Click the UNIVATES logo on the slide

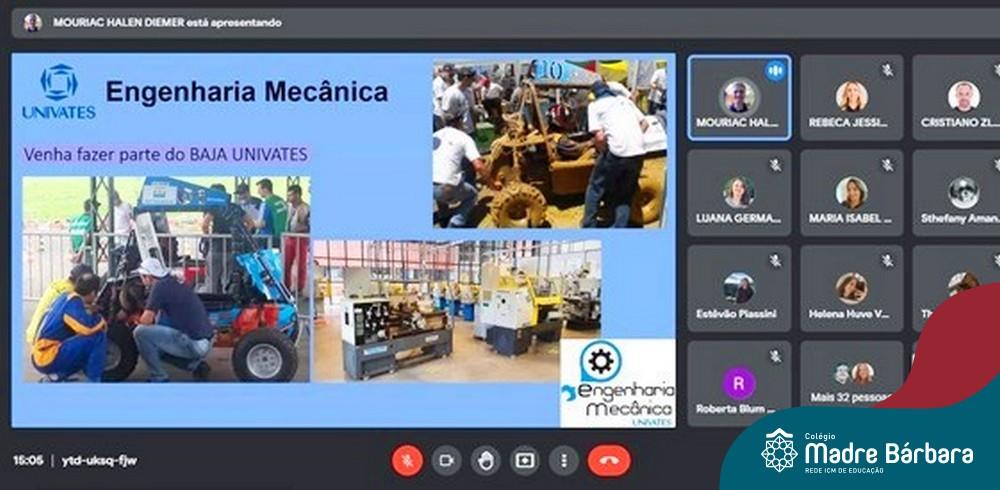click(x=59, y=91)
